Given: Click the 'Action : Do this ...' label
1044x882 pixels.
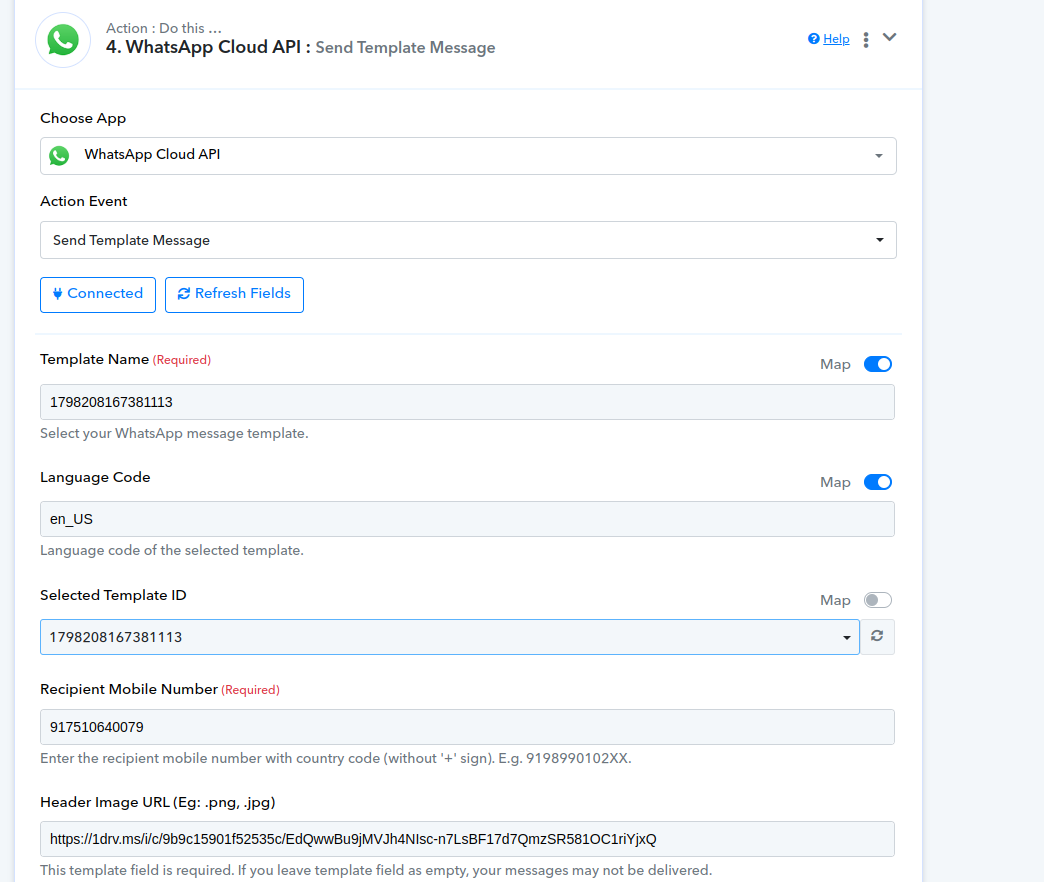Looking at the screenshot, I should click(164, 28).
